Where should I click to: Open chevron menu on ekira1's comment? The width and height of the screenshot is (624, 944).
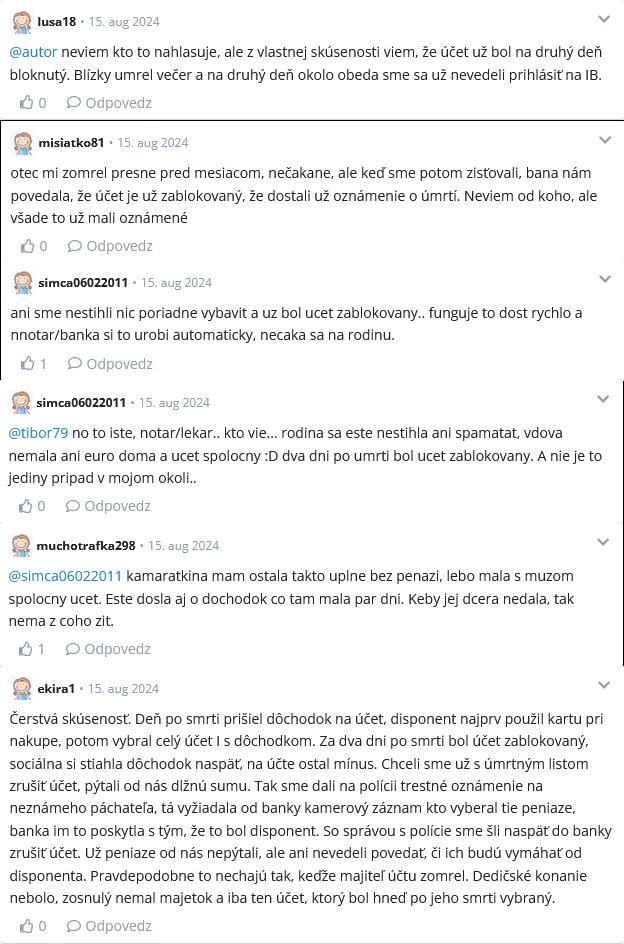pyautogui.click(x=604, y=685)
